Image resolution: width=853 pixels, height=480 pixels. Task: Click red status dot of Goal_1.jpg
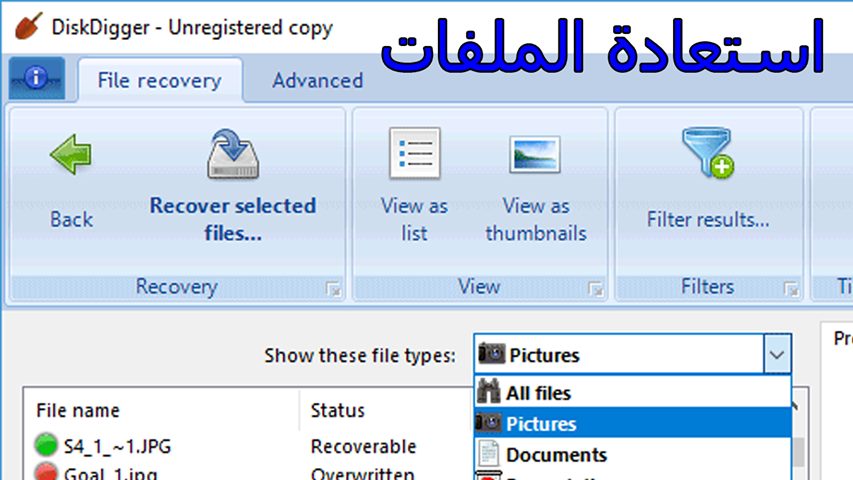pyautogui.click(x=46, y=471)
